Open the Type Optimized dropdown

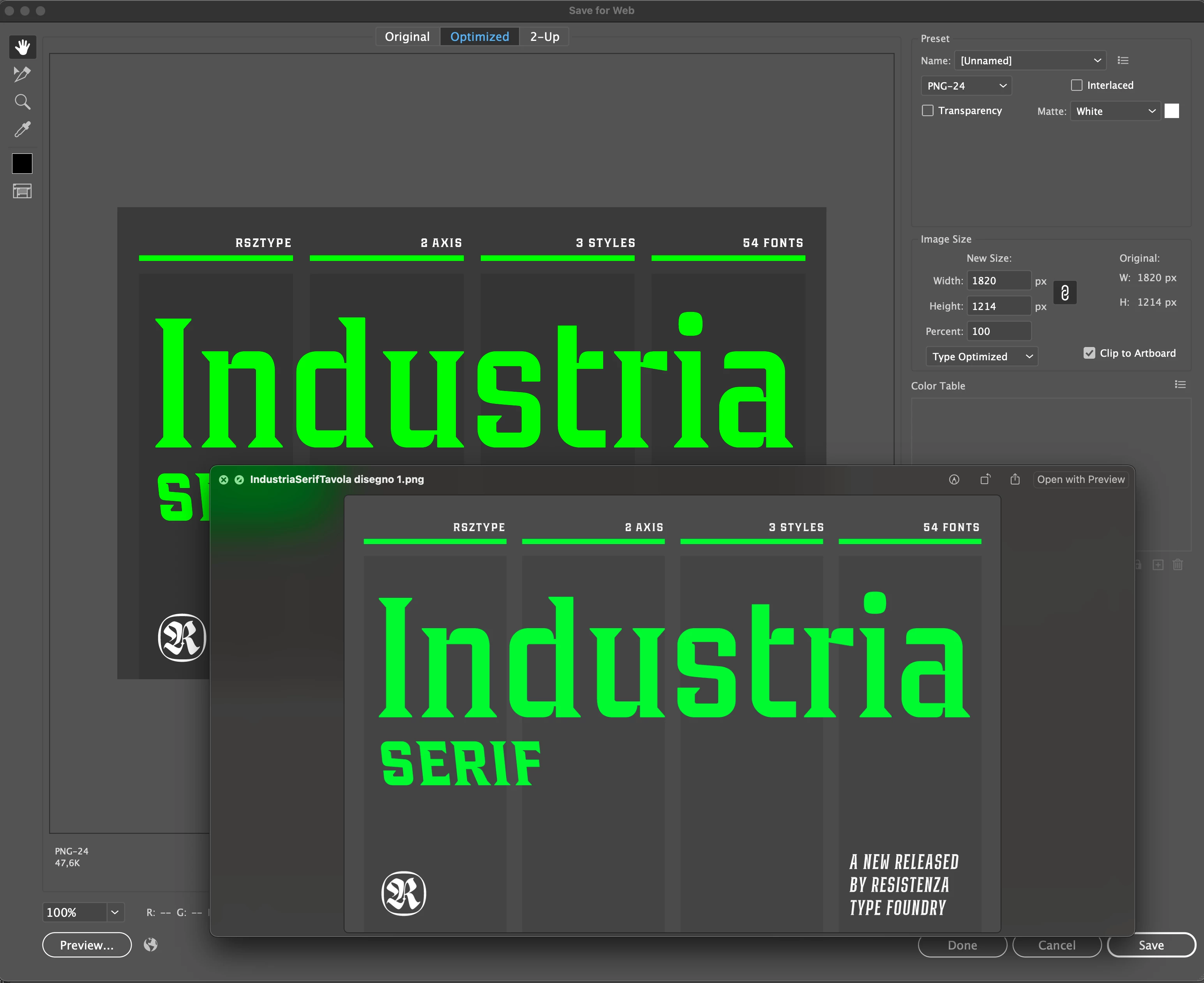tap(982, 357)
